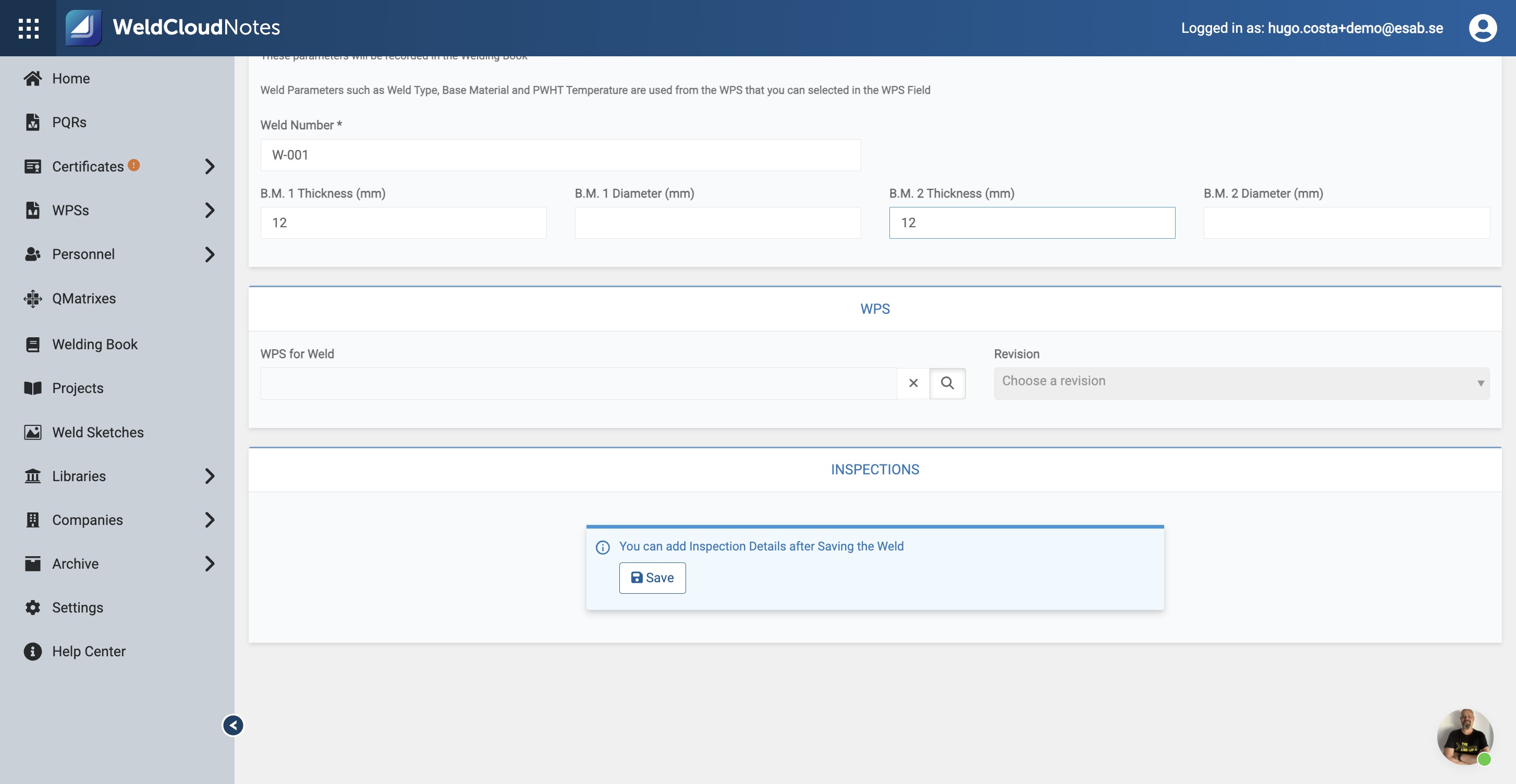Click the Personnel people icon
Image resolution: width=1516 pixels, height=784 pixels.
coord(33,254)
